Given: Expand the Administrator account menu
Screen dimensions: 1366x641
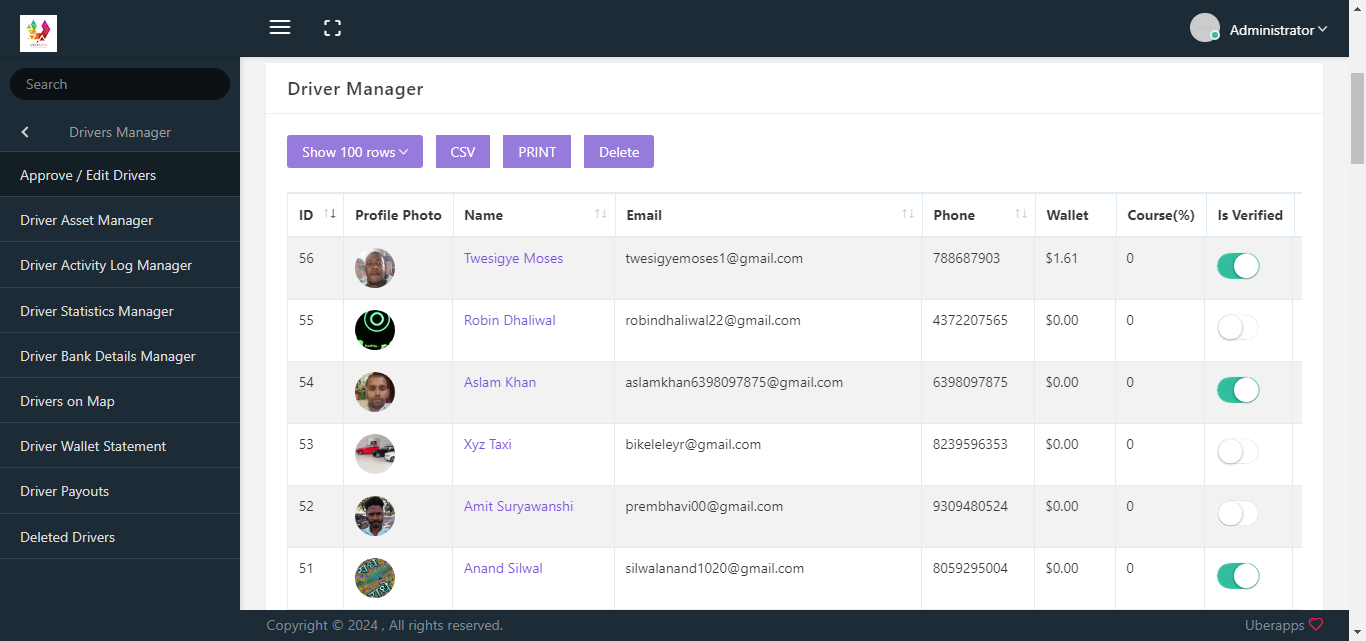Looking at the screenshot, I should (x=1278, y=30).
